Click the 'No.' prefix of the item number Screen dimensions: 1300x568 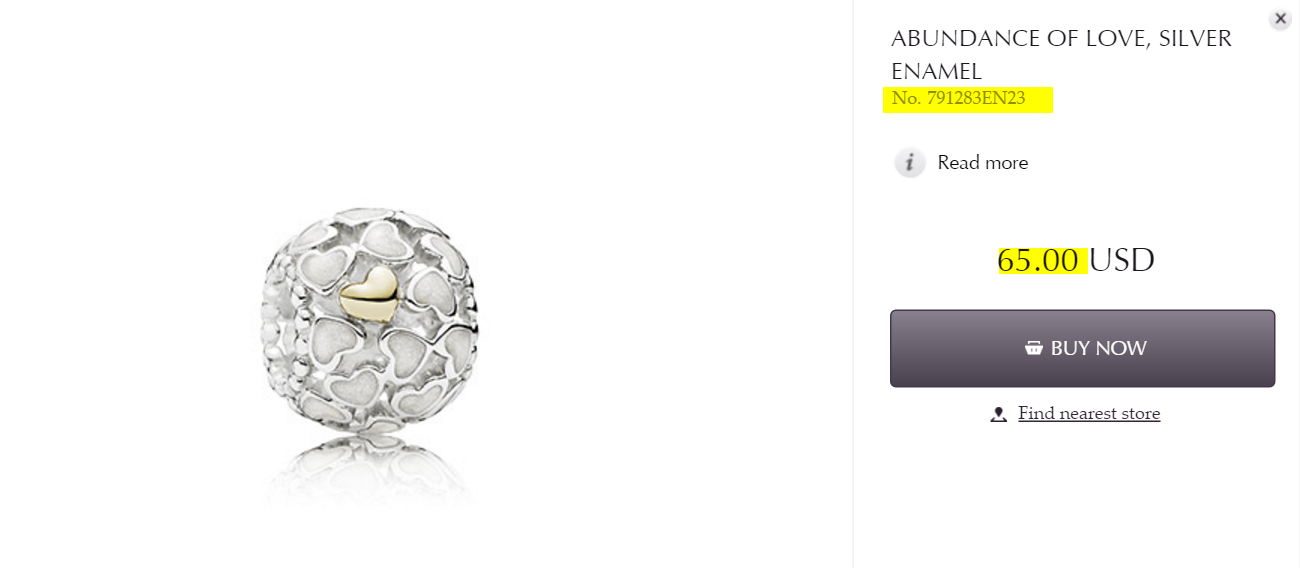(x=906, y=99)
